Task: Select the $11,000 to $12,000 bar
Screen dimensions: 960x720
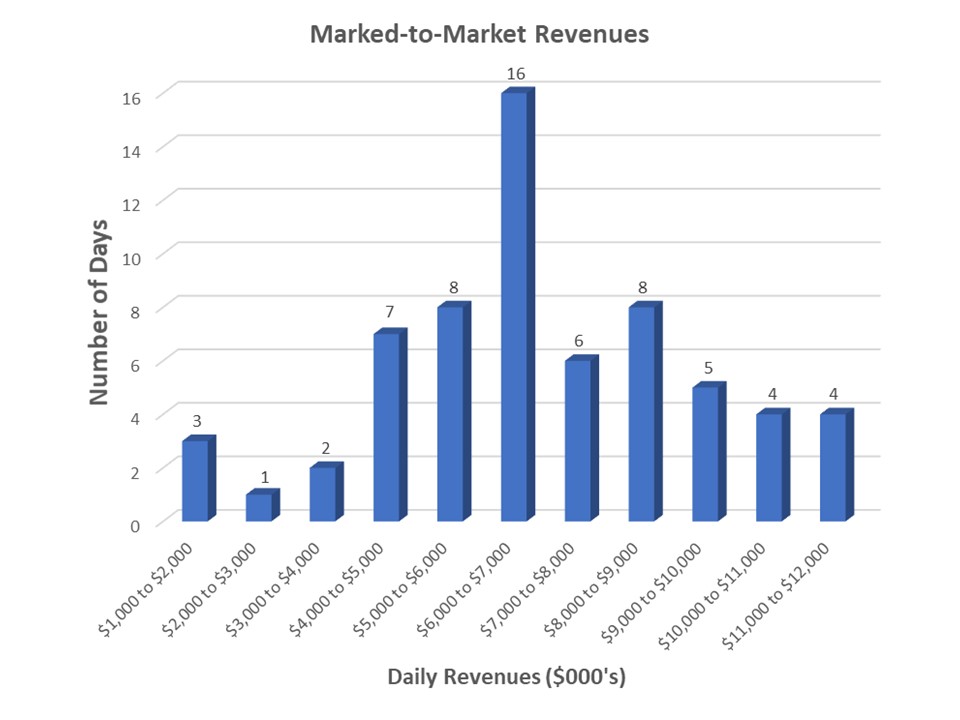Action: tap(832, 467)
